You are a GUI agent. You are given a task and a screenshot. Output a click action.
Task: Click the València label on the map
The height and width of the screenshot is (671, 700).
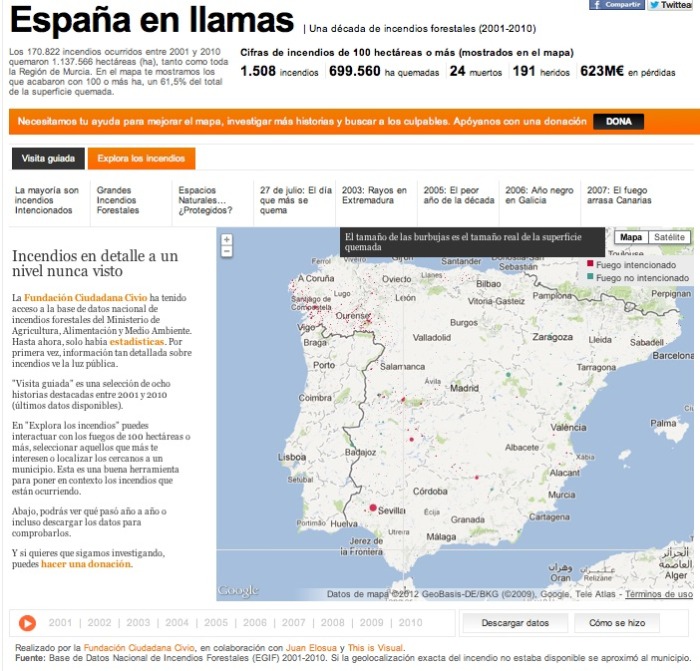coord(568,427)
